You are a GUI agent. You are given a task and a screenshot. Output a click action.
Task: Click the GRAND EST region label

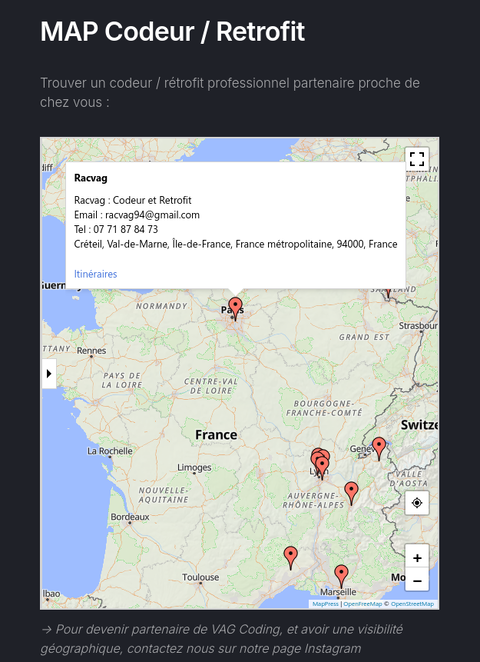364,337
